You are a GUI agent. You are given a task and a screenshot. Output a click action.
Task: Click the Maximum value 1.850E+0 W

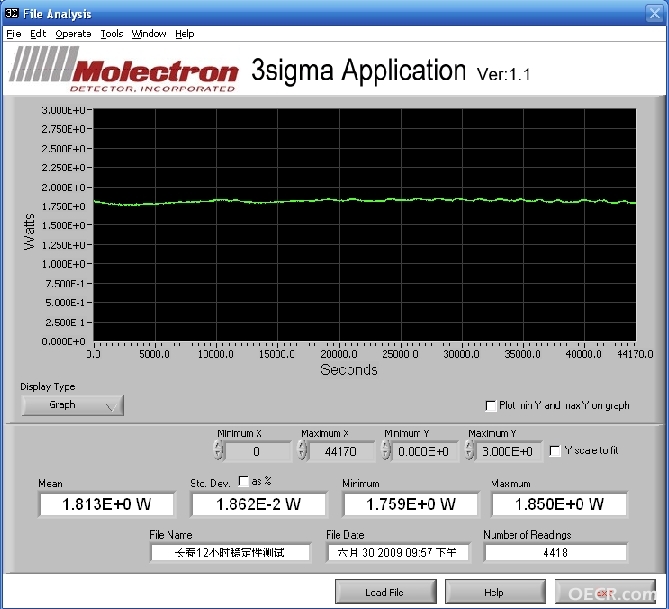559,504
